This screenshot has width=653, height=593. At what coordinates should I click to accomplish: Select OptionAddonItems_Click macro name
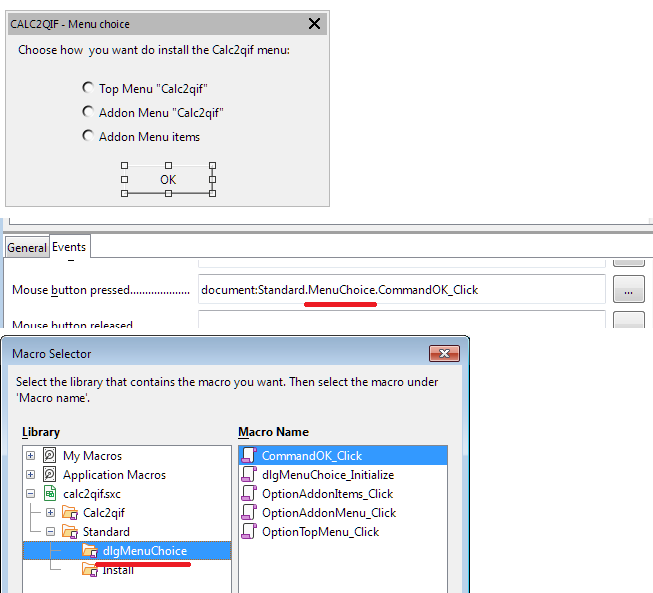point(343,494)
